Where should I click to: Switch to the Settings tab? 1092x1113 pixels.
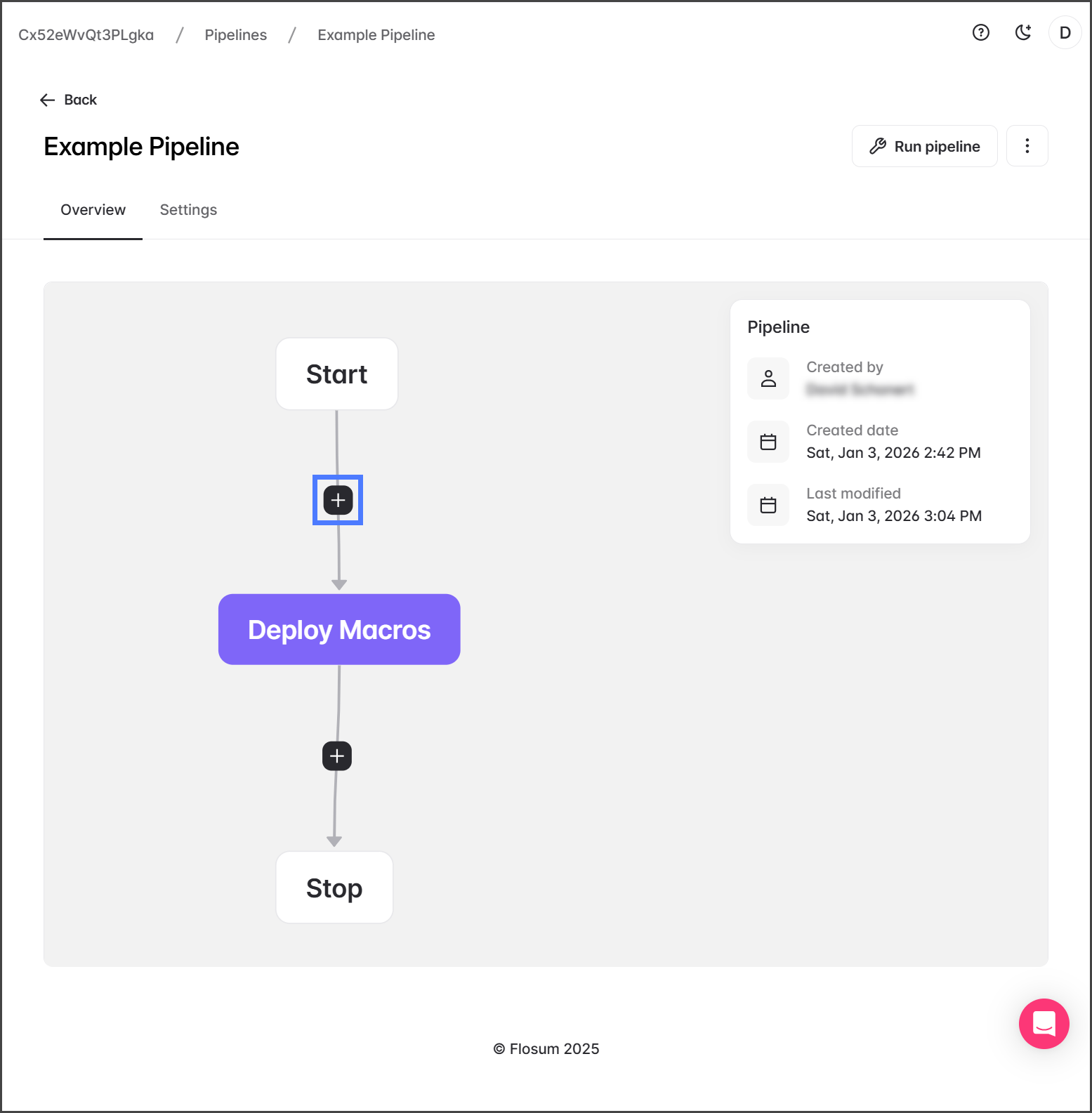[188, 210]
